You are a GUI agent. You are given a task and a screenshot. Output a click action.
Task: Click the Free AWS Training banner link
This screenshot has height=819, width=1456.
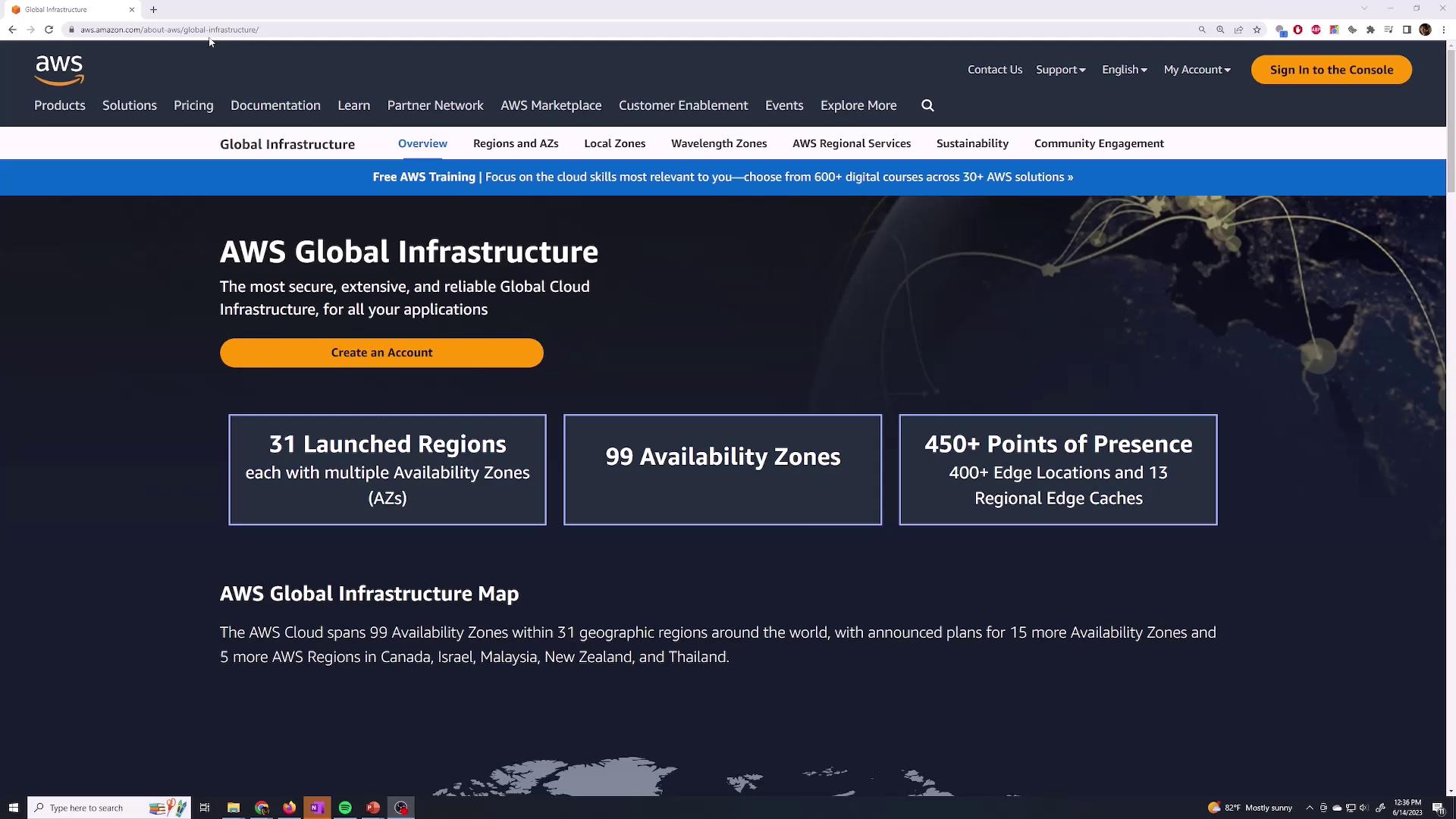723,177
